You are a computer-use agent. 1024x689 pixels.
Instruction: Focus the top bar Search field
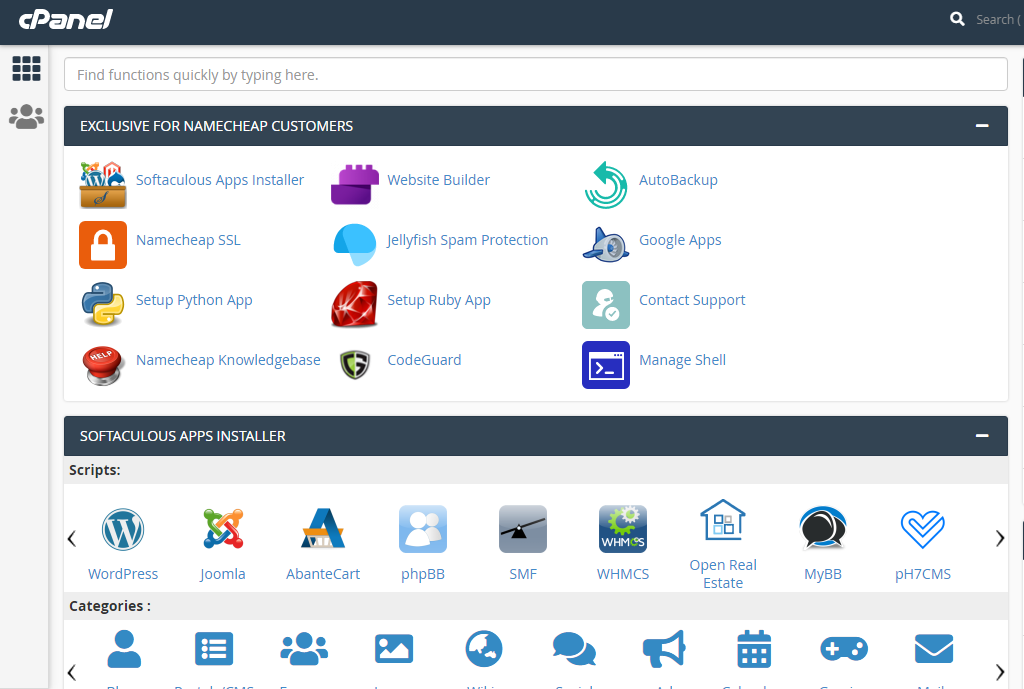point(999,20)
